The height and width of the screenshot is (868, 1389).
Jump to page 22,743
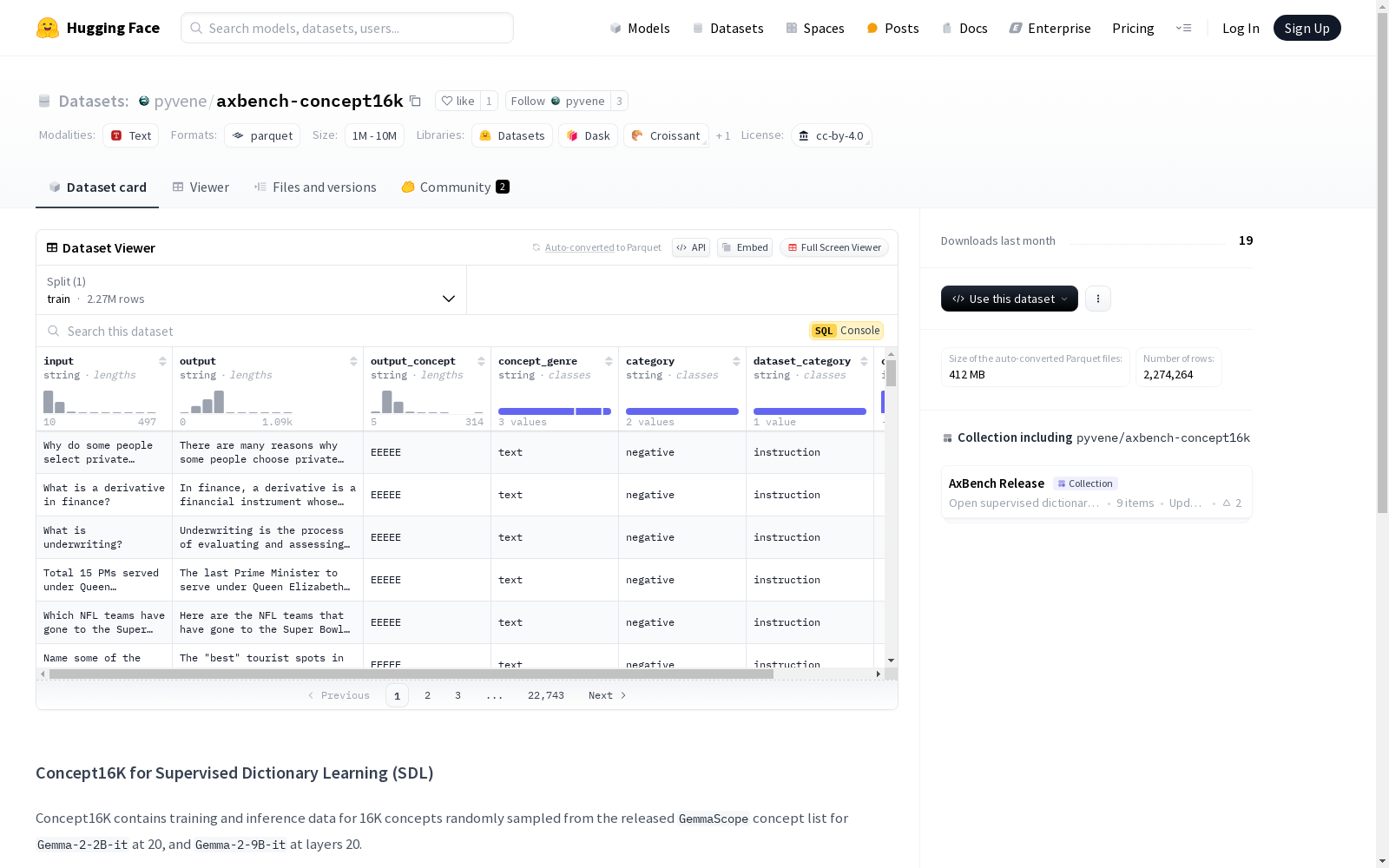546,695
